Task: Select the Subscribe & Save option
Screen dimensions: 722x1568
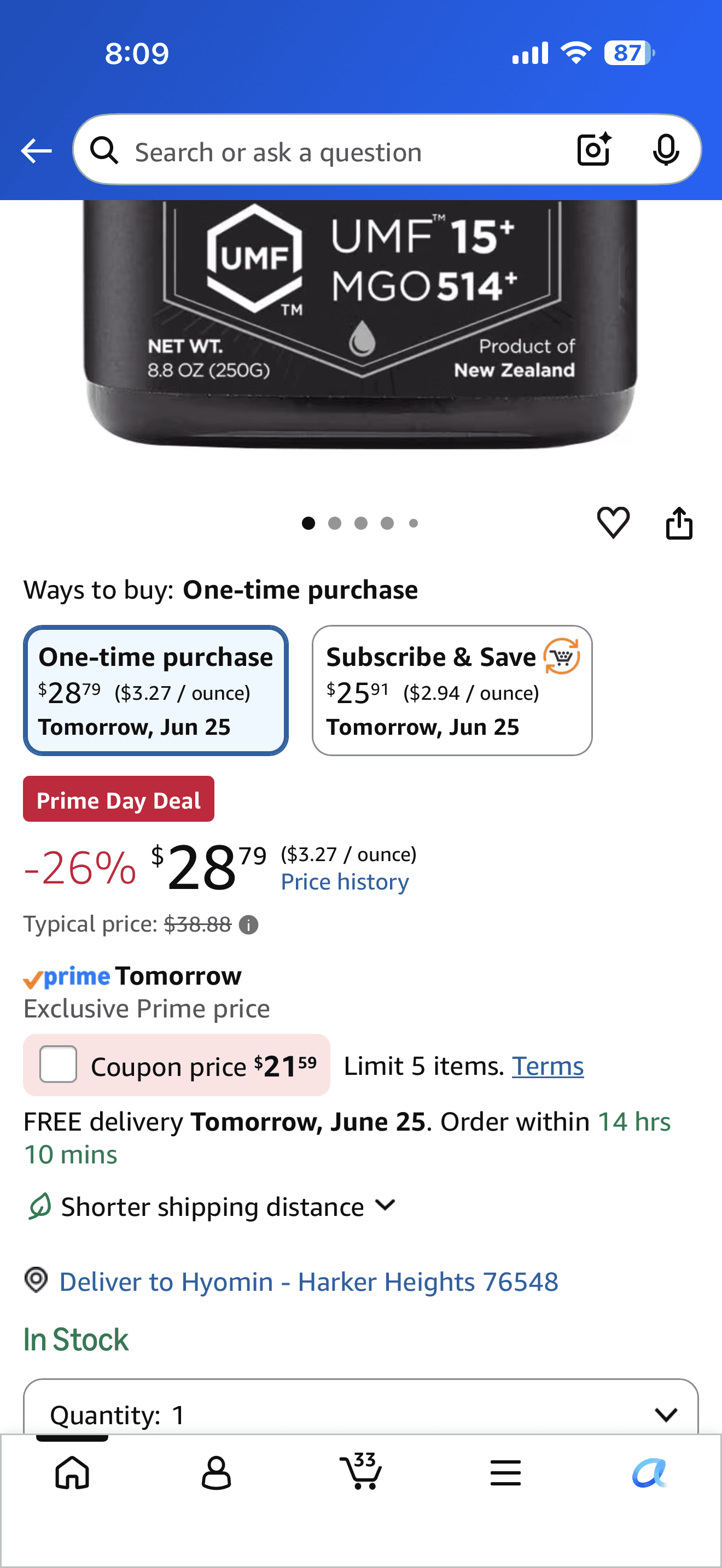Action: pyautogui.click(x=452, y=691)
